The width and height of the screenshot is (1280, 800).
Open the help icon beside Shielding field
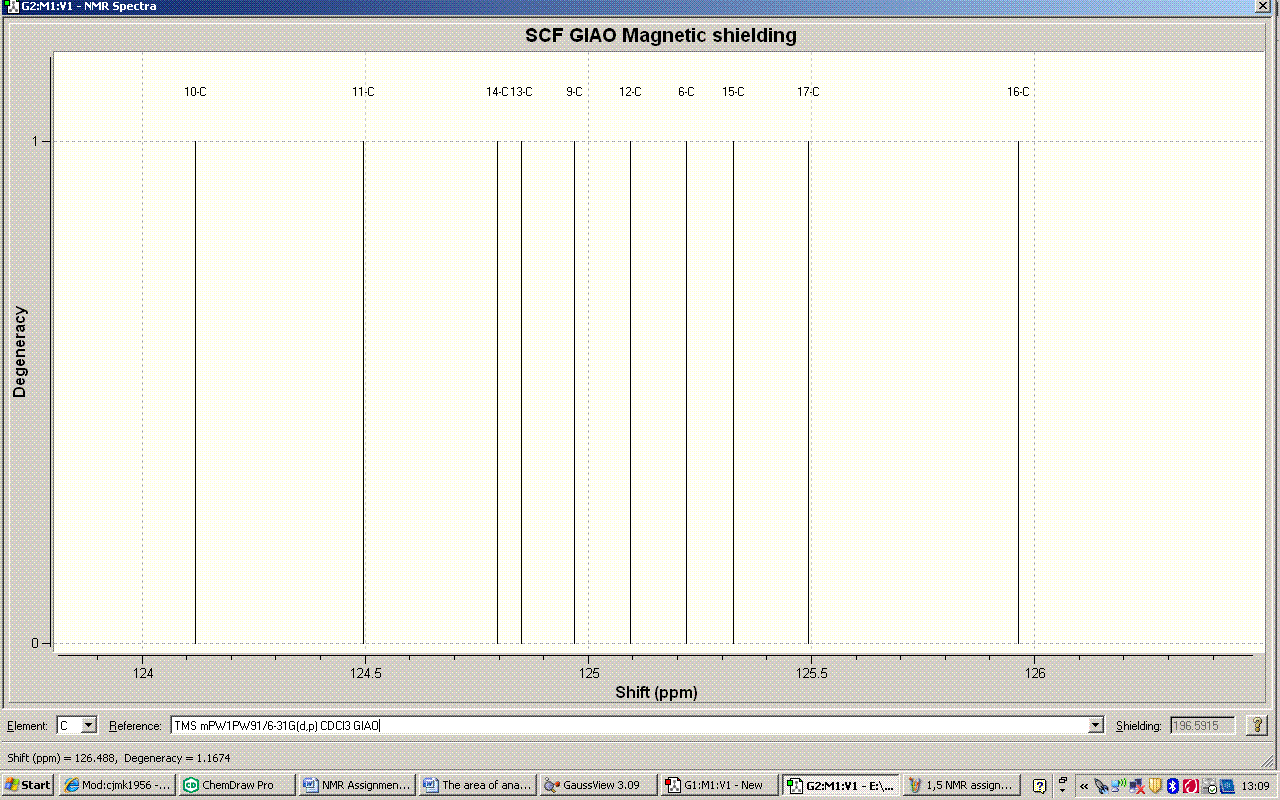point(1257,725)
